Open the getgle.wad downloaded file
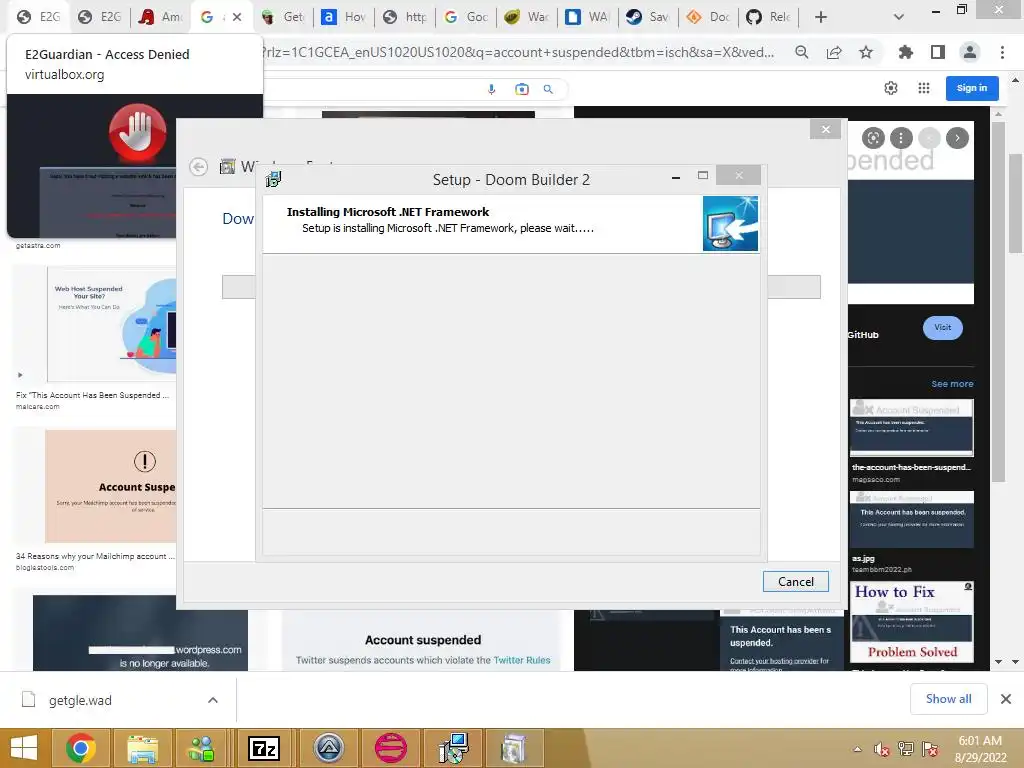1024x768 pixels. click(80, 700)
